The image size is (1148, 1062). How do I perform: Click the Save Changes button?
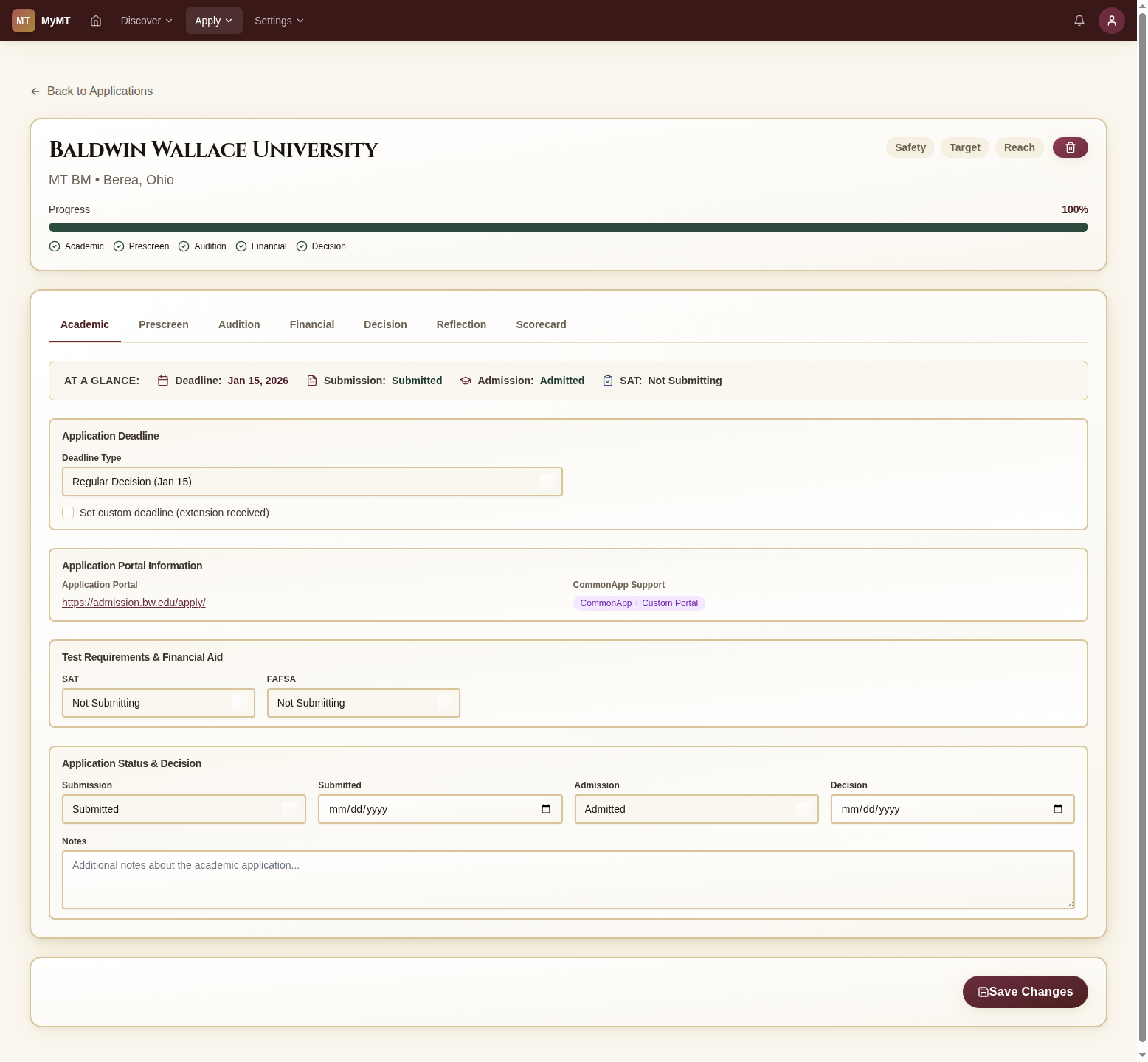click(x=1025, y=992)
